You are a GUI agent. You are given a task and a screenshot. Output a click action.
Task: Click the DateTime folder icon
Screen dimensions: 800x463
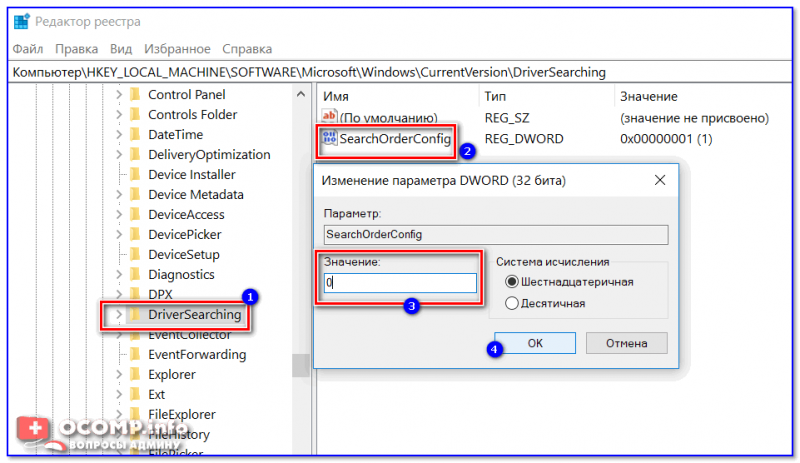tap(135, 134)
